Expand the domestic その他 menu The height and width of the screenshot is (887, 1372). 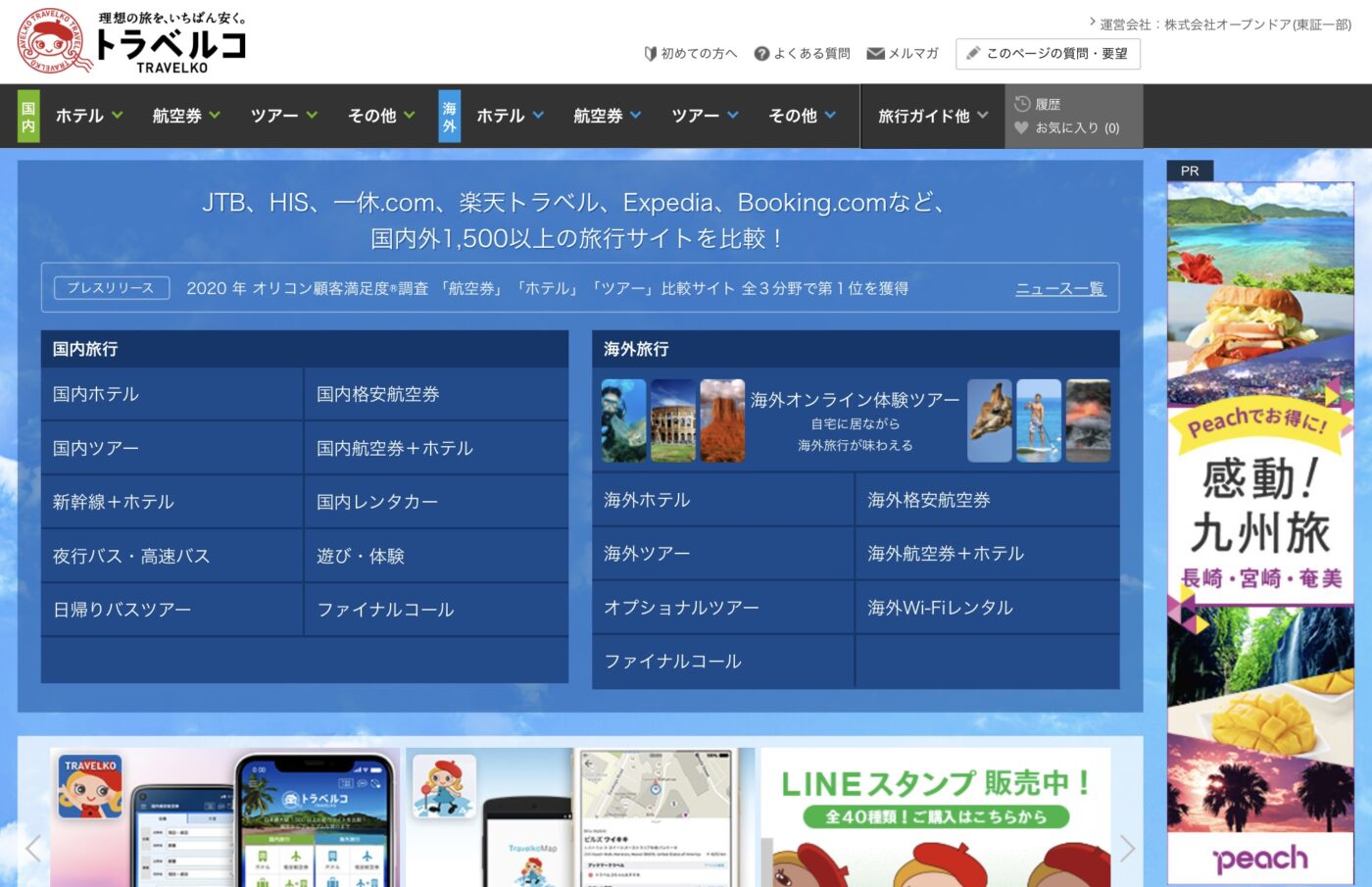381,116
